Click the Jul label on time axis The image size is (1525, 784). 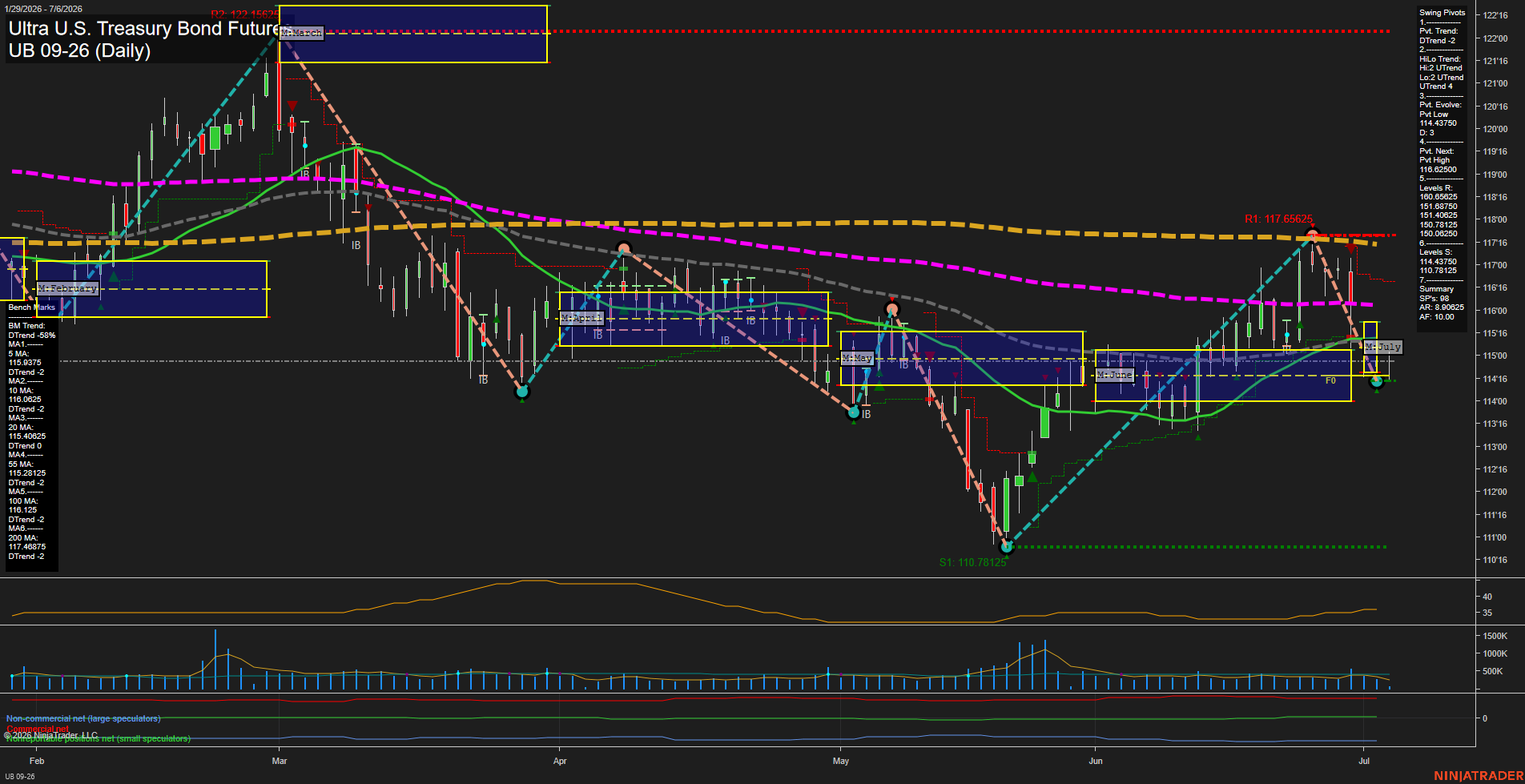(1364, 761)
